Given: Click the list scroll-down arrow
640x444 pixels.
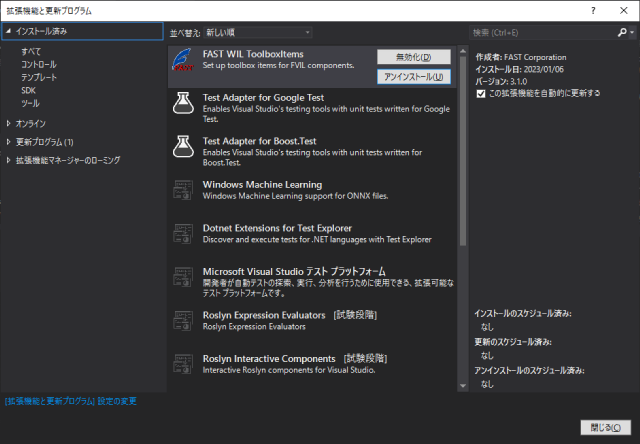Looking at the screenshot, I should (462, 386).
